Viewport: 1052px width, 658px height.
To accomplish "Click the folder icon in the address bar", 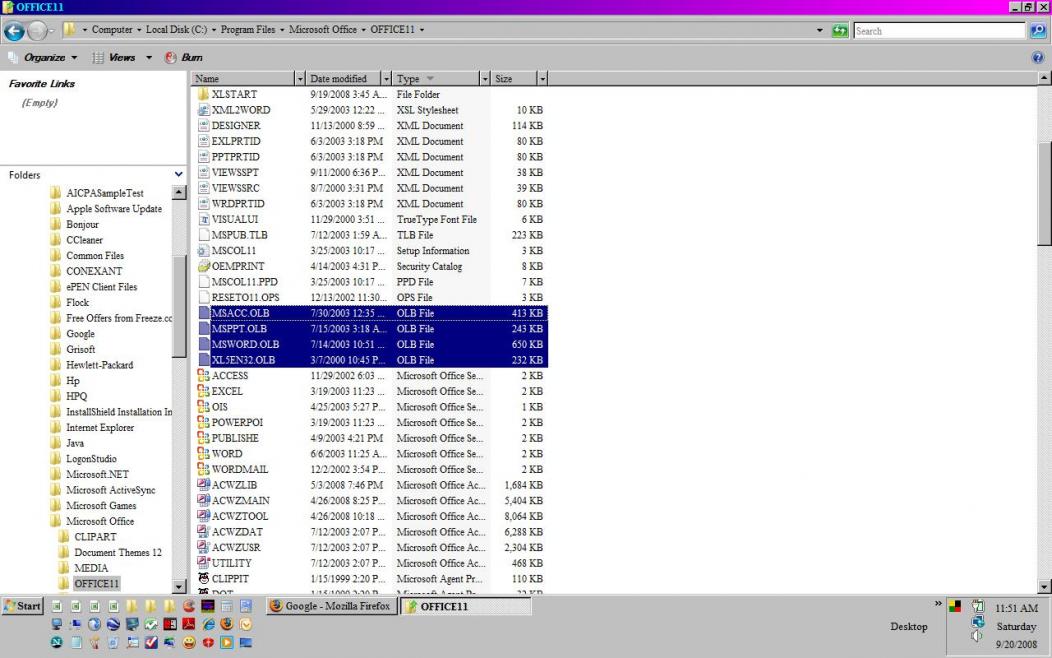I will [69, 30].
